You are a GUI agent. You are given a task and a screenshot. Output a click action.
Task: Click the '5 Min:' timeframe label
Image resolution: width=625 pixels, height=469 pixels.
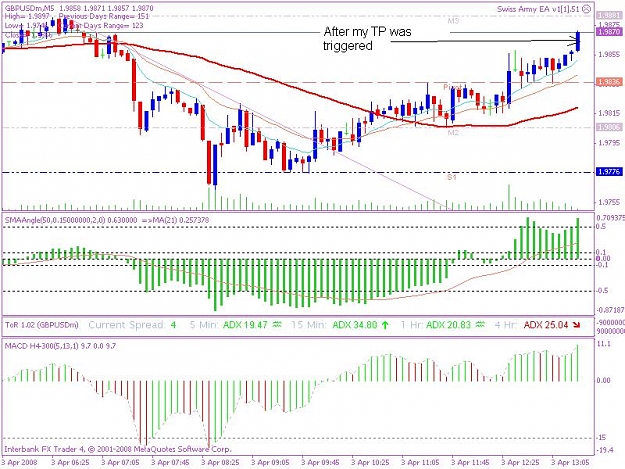[x=204, y=325]
